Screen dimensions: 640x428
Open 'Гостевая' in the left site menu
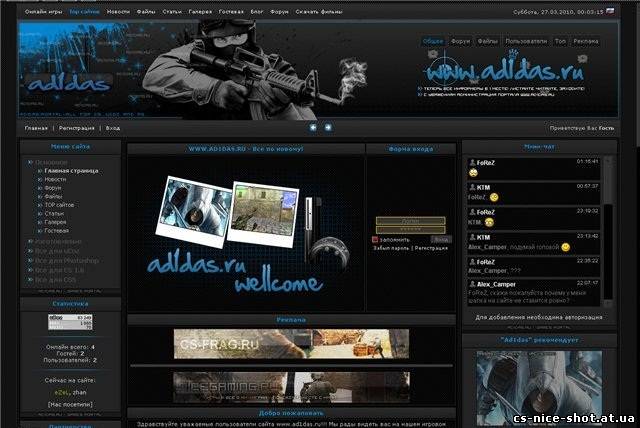click(56, 231)
